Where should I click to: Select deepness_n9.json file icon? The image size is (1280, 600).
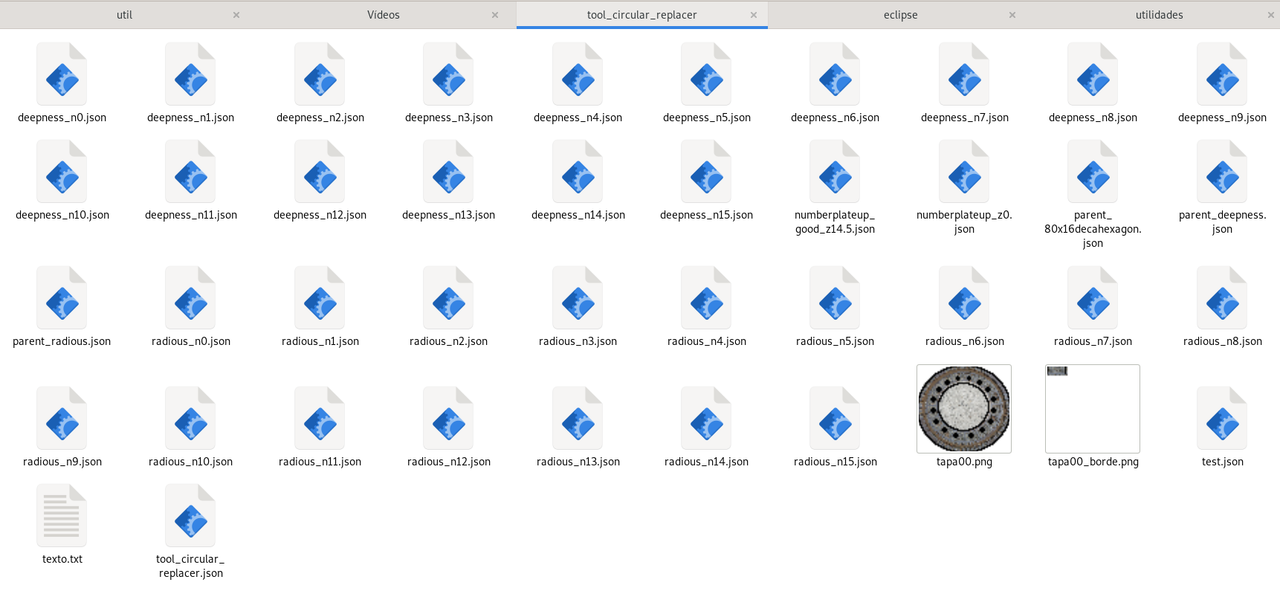pos(1222,74)
